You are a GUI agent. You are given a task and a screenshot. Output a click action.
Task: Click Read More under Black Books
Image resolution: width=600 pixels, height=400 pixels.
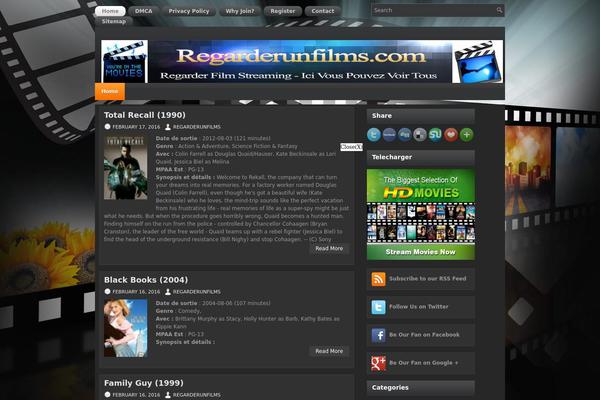(x=329, y=351)
